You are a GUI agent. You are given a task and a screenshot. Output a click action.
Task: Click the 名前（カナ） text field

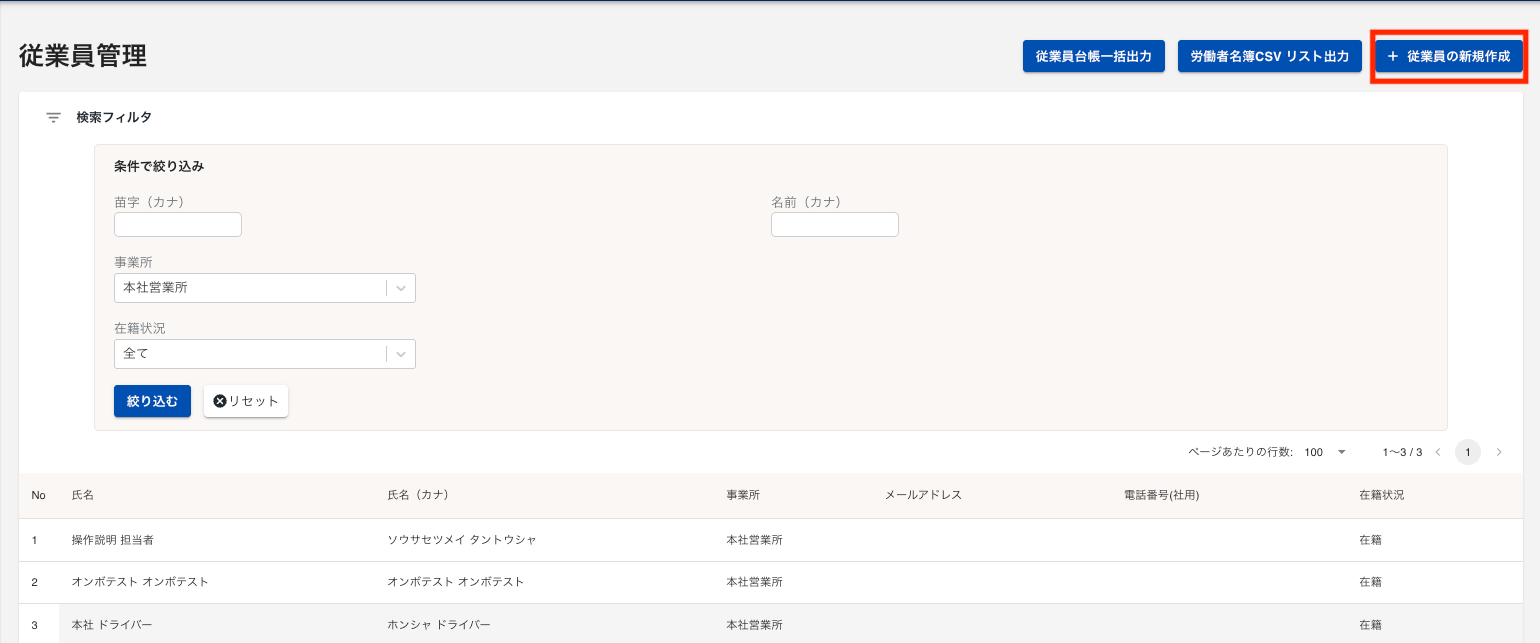(834, 225)
